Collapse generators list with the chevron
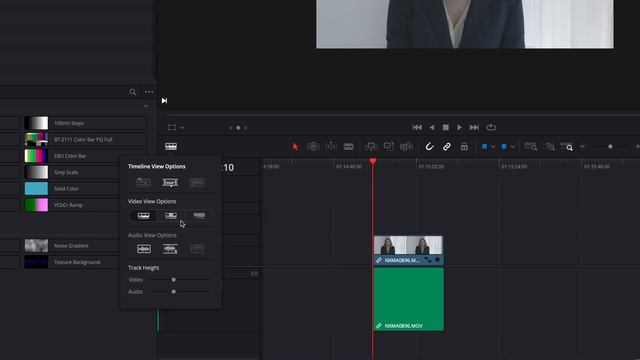 [x=146, y=106]
